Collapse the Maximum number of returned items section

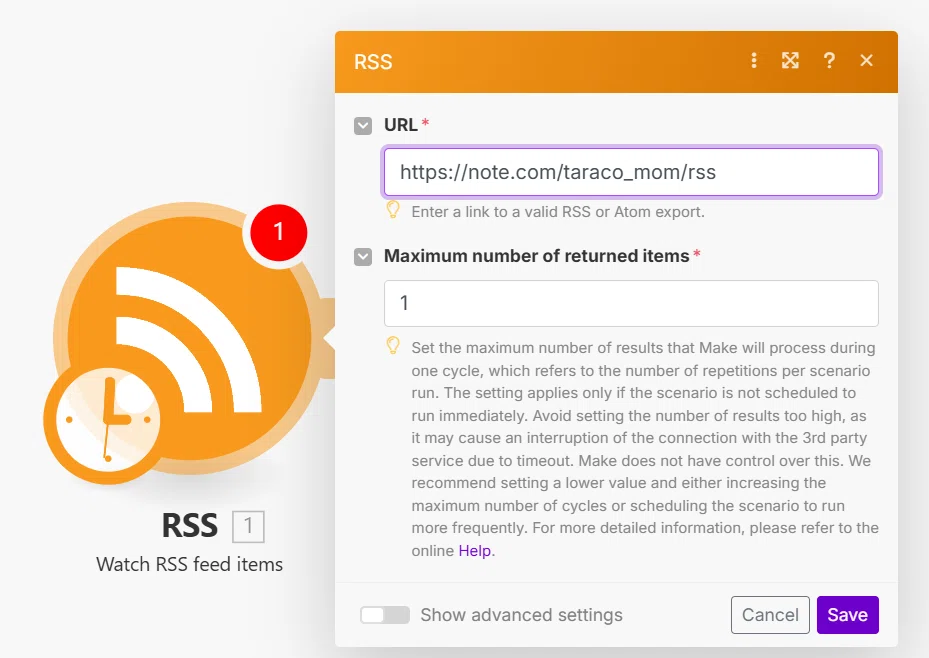363,257
